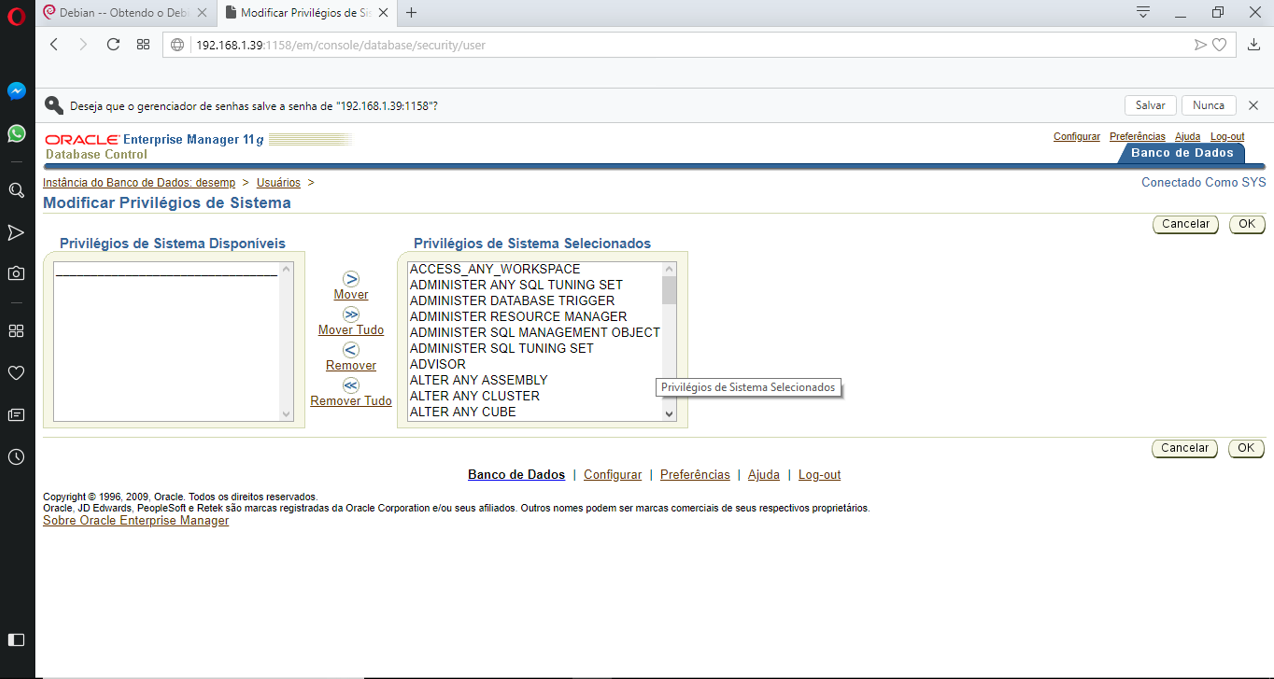Click the Mover arrow icon
The width and height of the screenshot is (1274, 679).
[x=351, y=279]
